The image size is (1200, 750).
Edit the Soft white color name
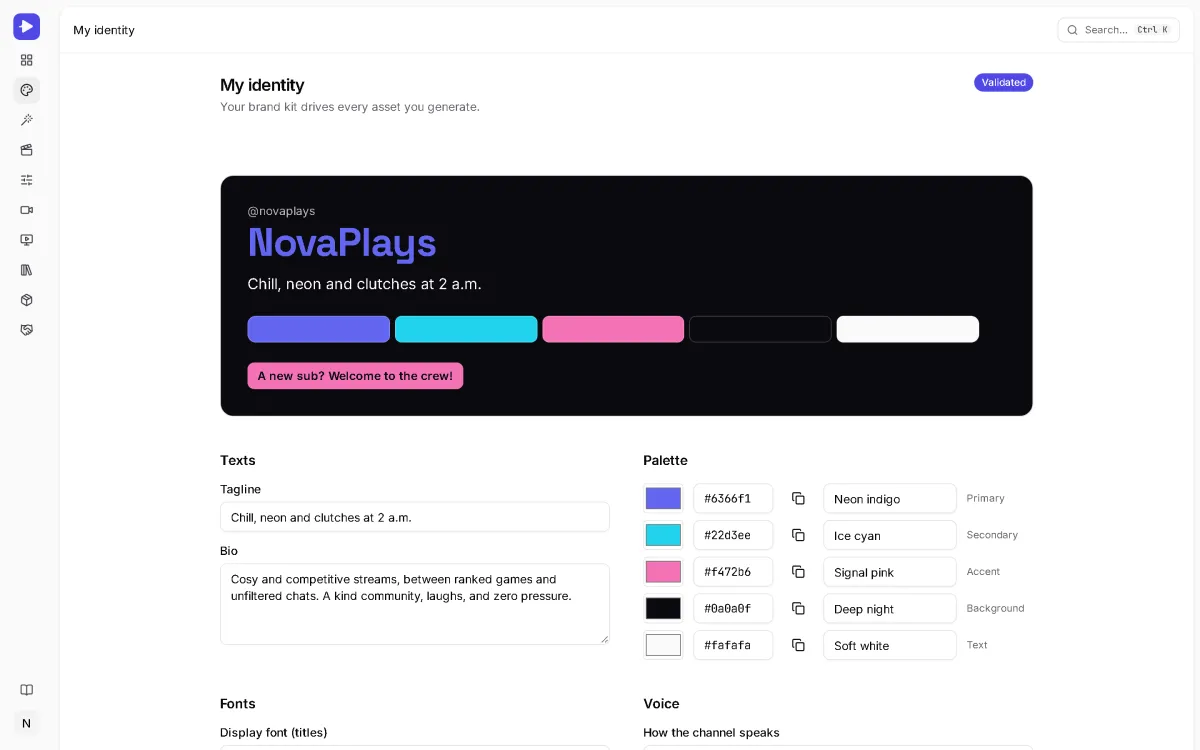click(890, 645)
